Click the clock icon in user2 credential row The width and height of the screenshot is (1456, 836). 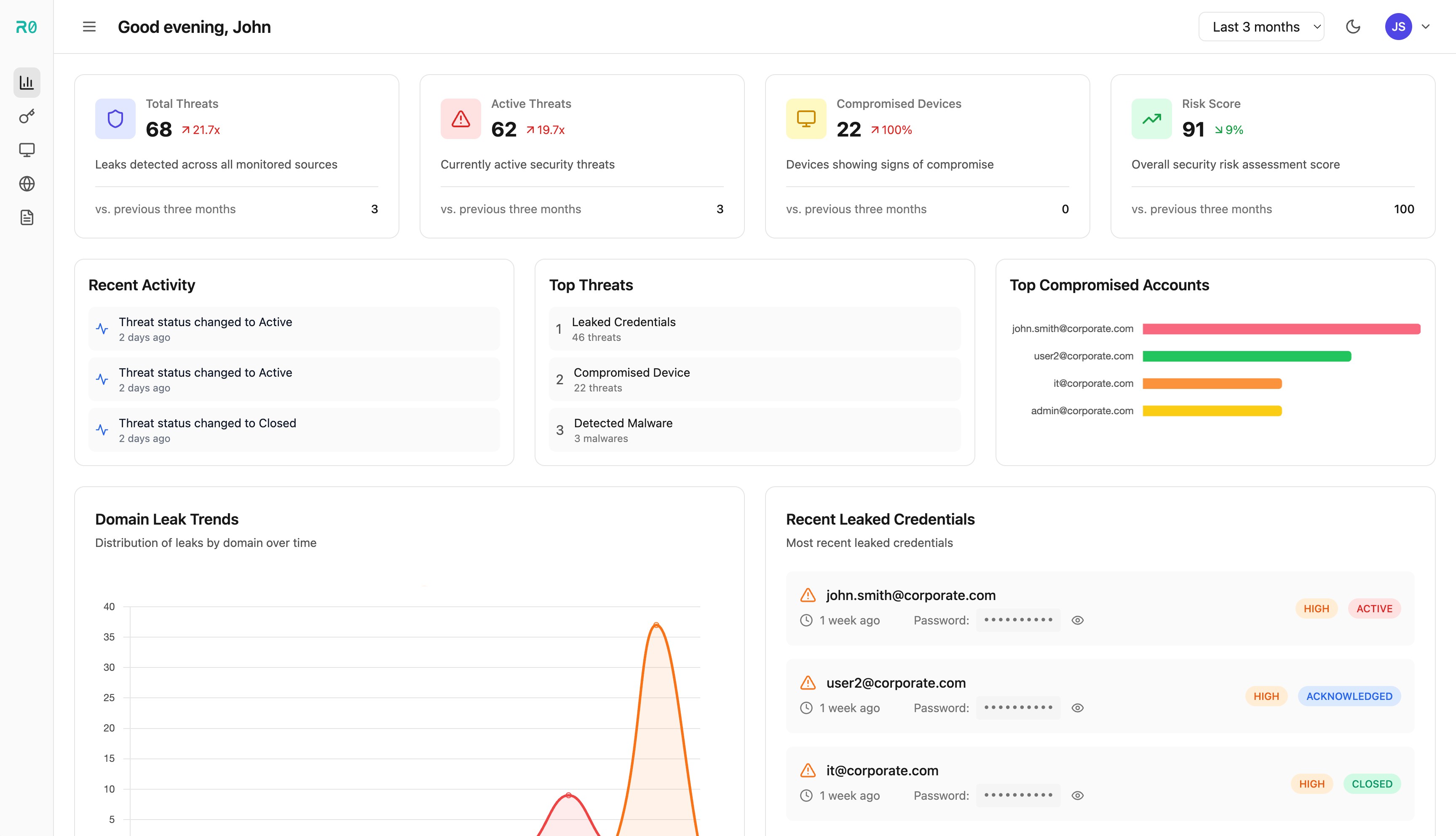pyautogui.click(x=806, y=708)
